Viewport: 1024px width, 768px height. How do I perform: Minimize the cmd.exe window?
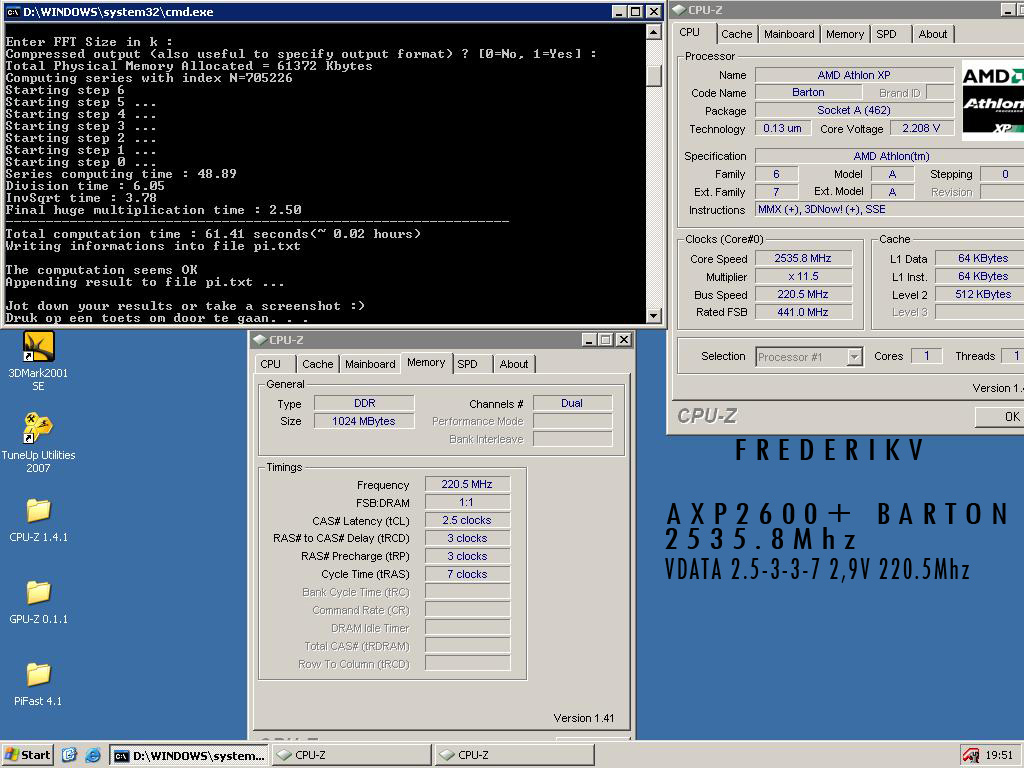(x=619, y=12)
